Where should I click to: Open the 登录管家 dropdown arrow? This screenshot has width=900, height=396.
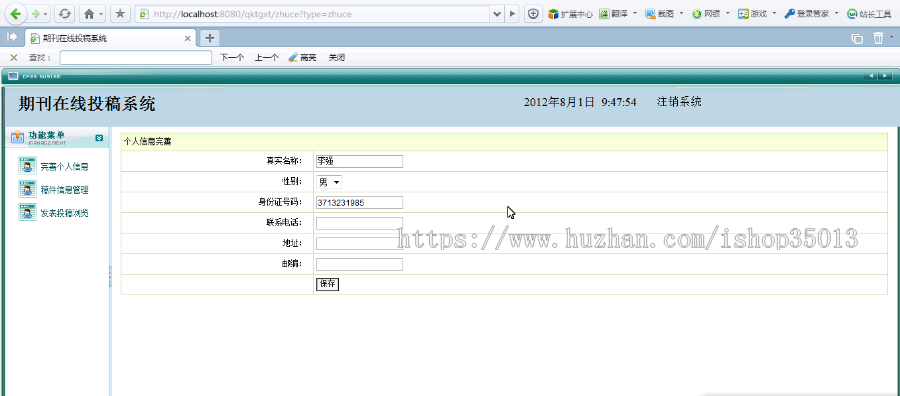[836, 14]
